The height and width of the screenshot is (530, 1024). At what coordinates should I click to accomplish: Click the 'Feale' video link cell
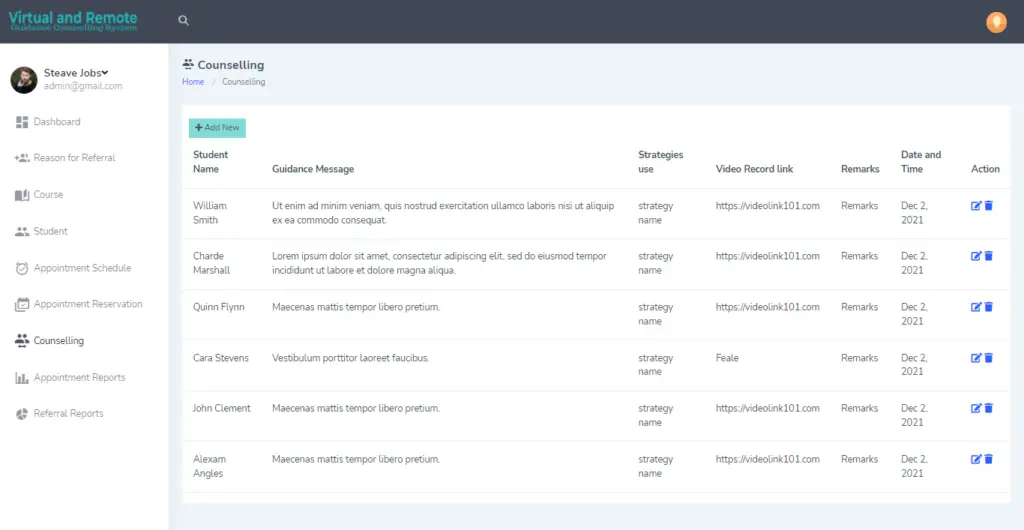pyautogui.click(x=727, y=358)
